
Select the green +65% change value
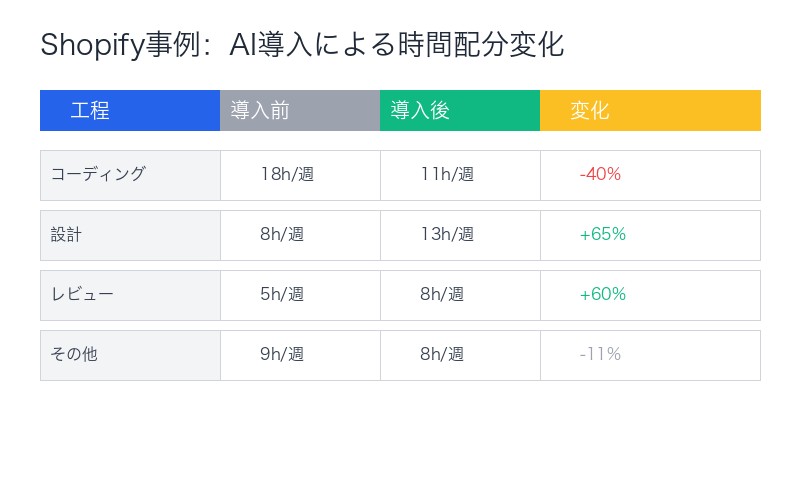[602, 235]
